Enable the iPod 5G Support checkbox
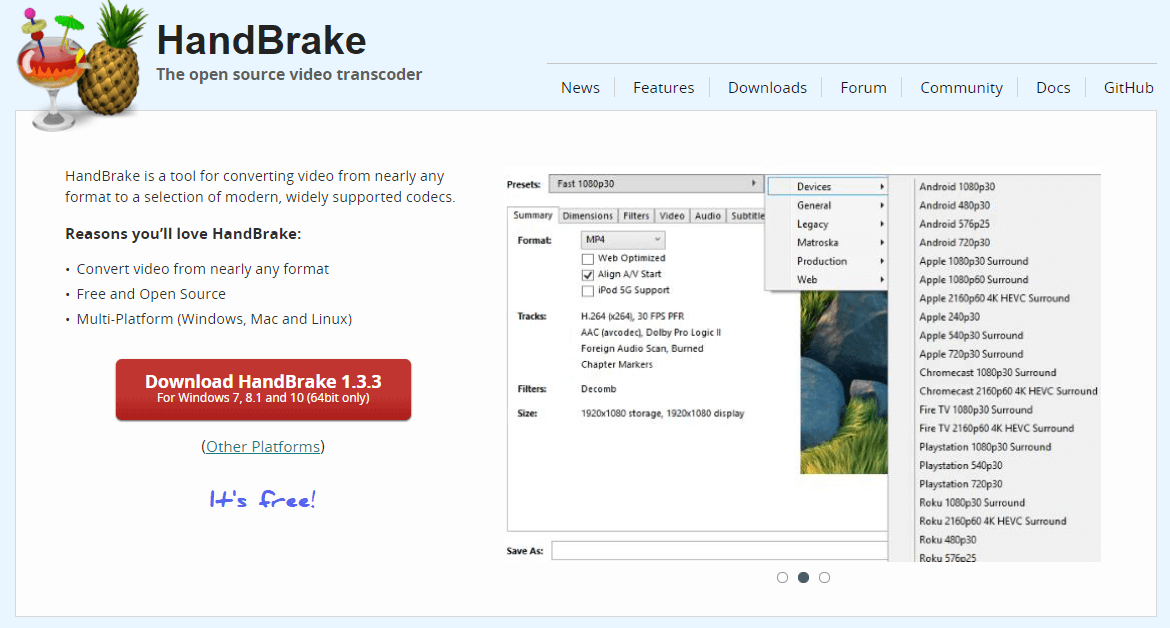Image resolution: width=1170 pixels, height=628 pixels. pyautogui.click(x=588, y=291)
